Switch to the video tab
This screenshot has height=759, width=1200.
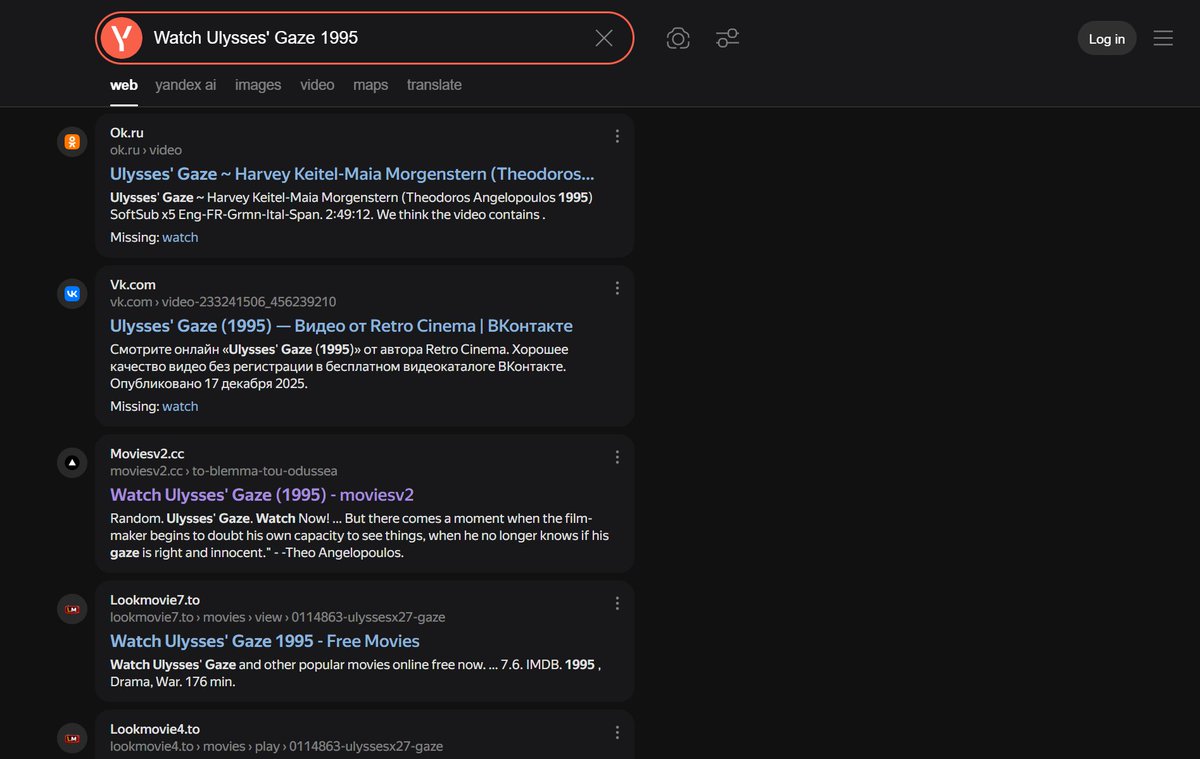[317, 85]
